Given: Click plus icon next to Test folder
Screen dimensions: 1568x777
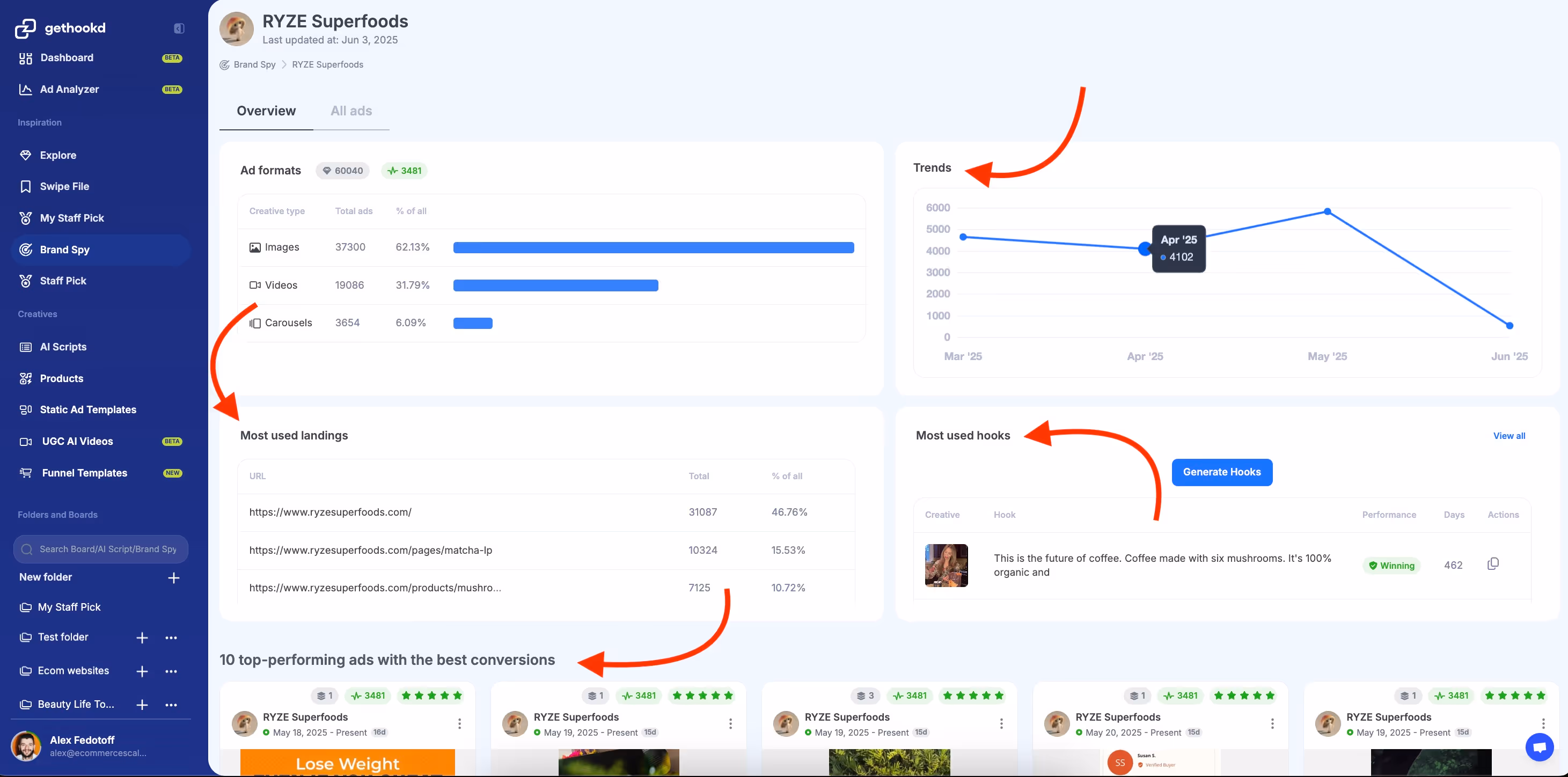Looking at the screenshot, I should coord(142,637).
